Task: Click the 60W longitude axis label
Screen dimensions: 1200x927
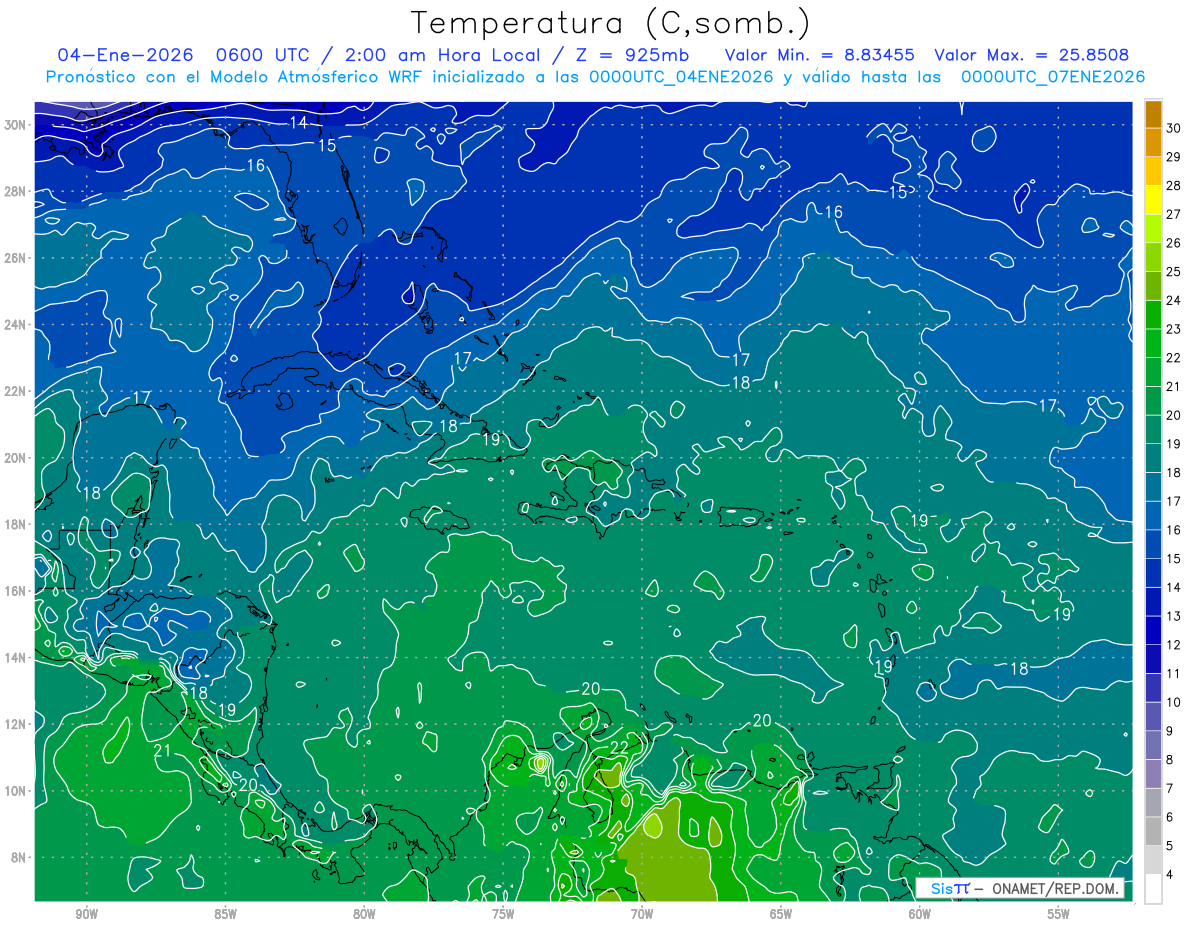Action: (920, 914)
